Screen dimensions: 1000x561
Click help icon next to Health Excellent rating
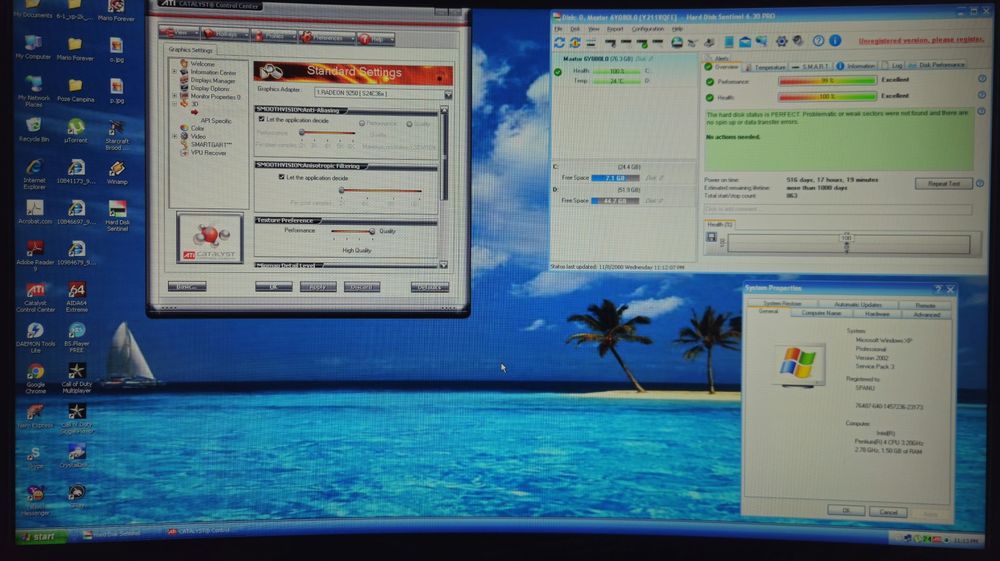pyautogui.click(x=982, y=95)
